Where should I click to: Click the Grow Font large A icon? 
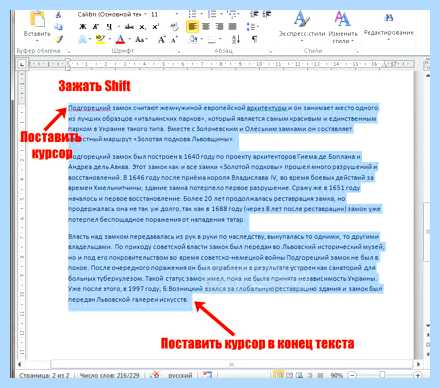pos(161,40)
